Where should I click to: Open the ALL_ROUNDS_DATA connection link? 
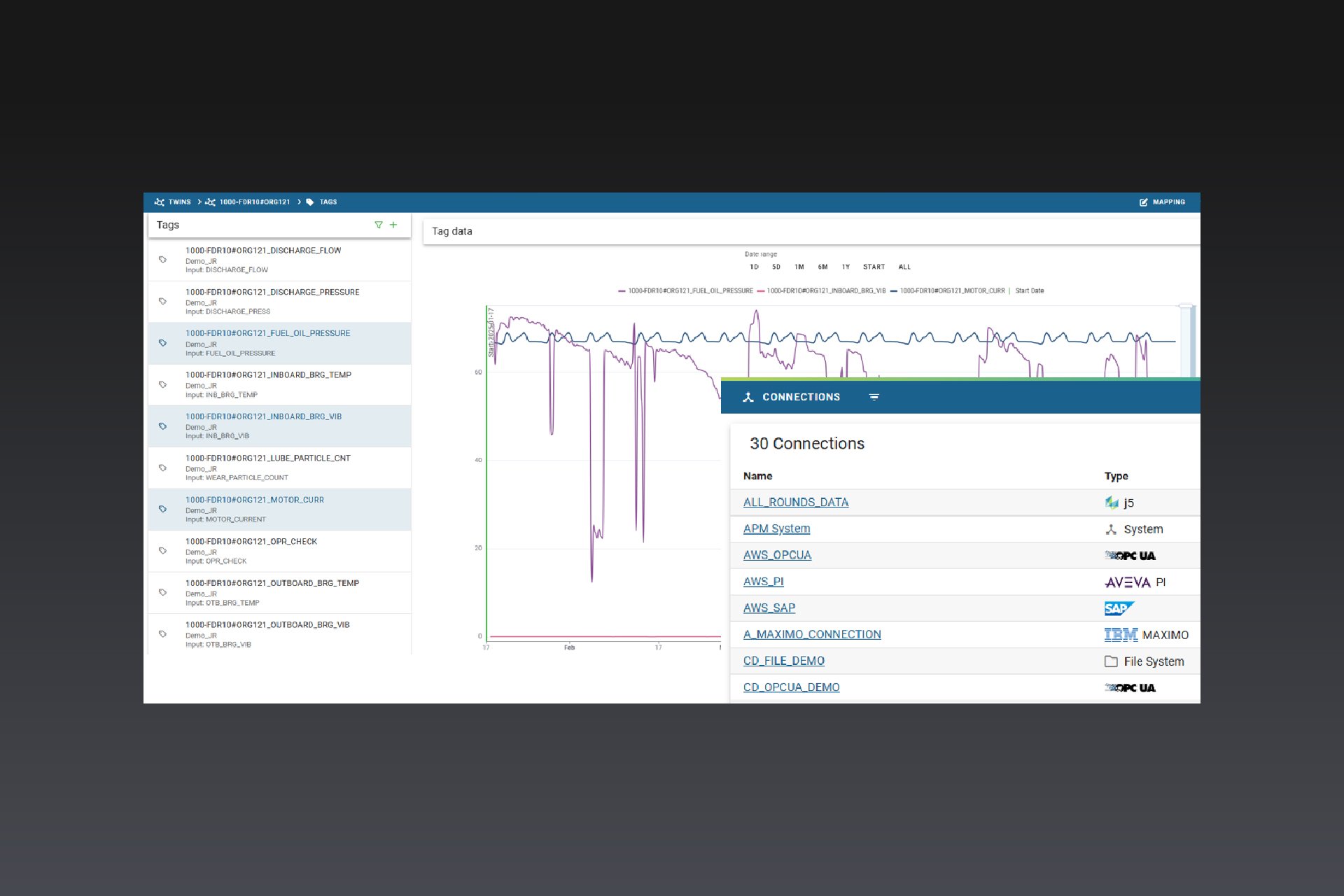tap(795, 503)
